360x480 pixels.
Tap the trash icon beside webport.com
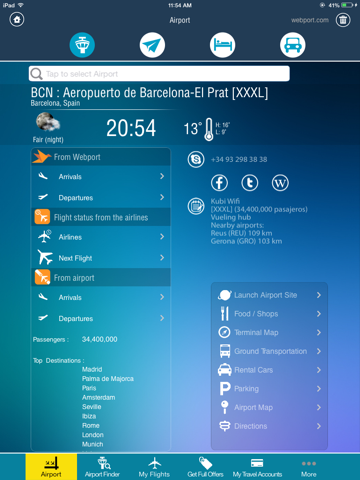click(343, 20)
